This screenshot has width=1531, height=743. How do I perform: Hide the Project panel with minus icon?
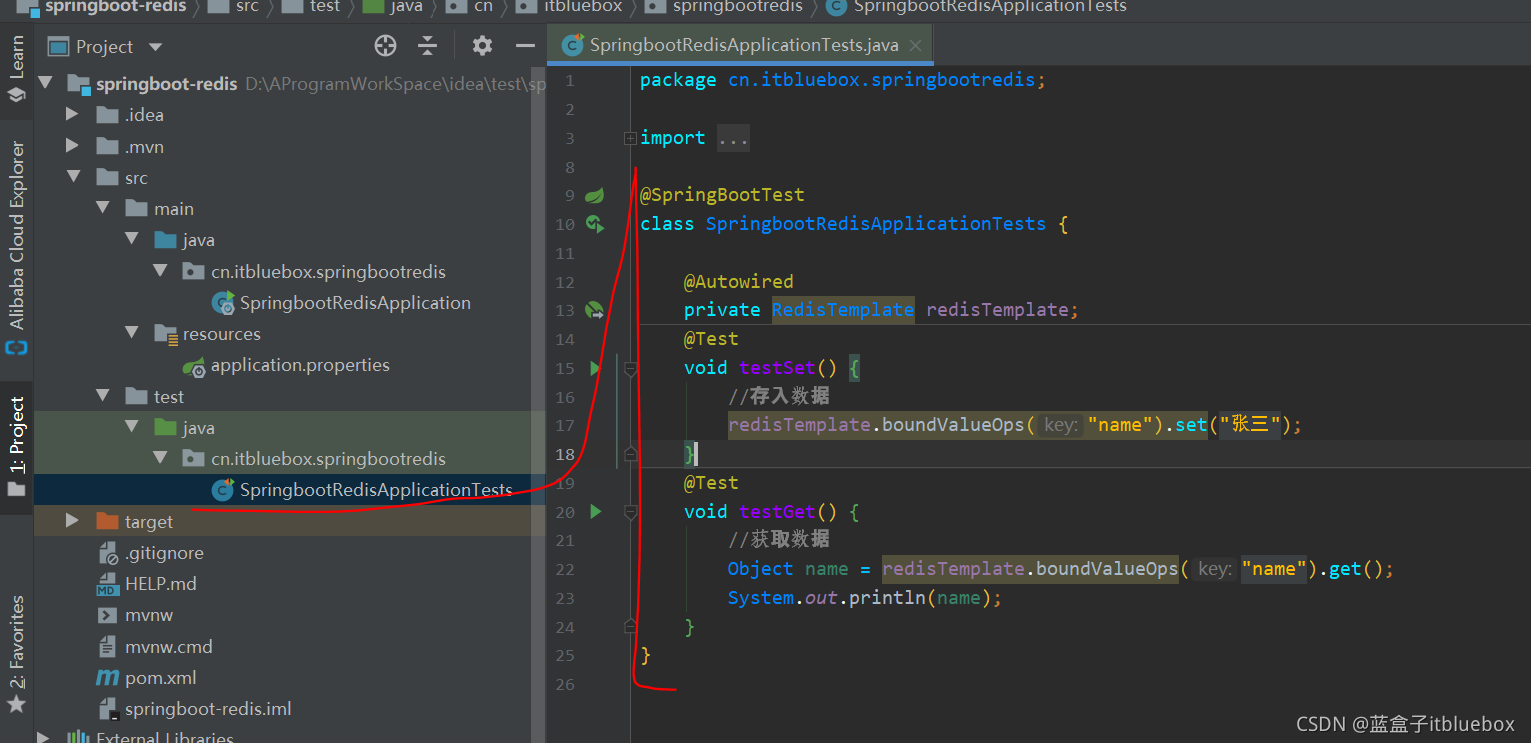[x=525, y=46]
